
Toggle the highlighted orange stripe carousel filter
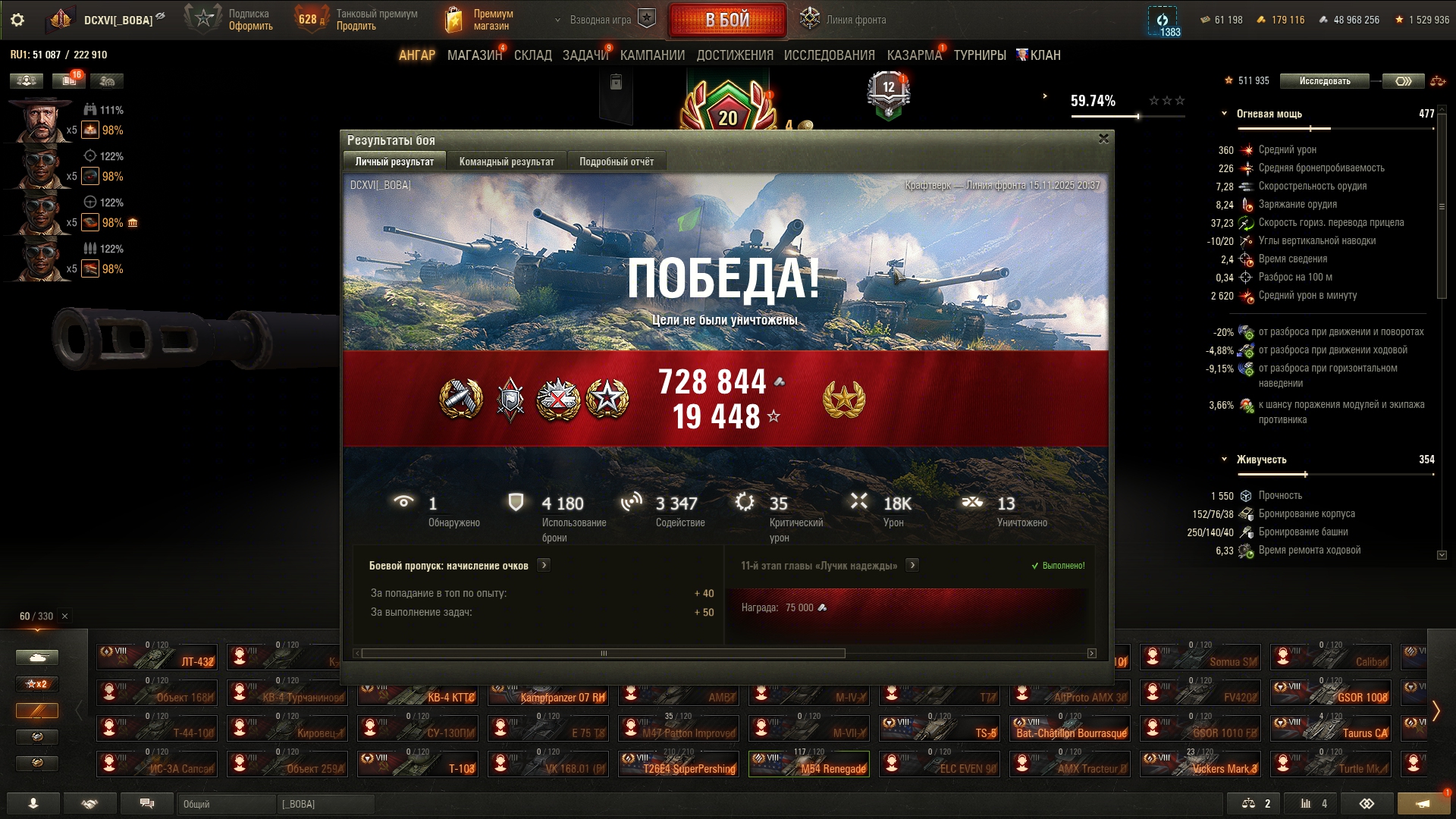click(37, 711)
